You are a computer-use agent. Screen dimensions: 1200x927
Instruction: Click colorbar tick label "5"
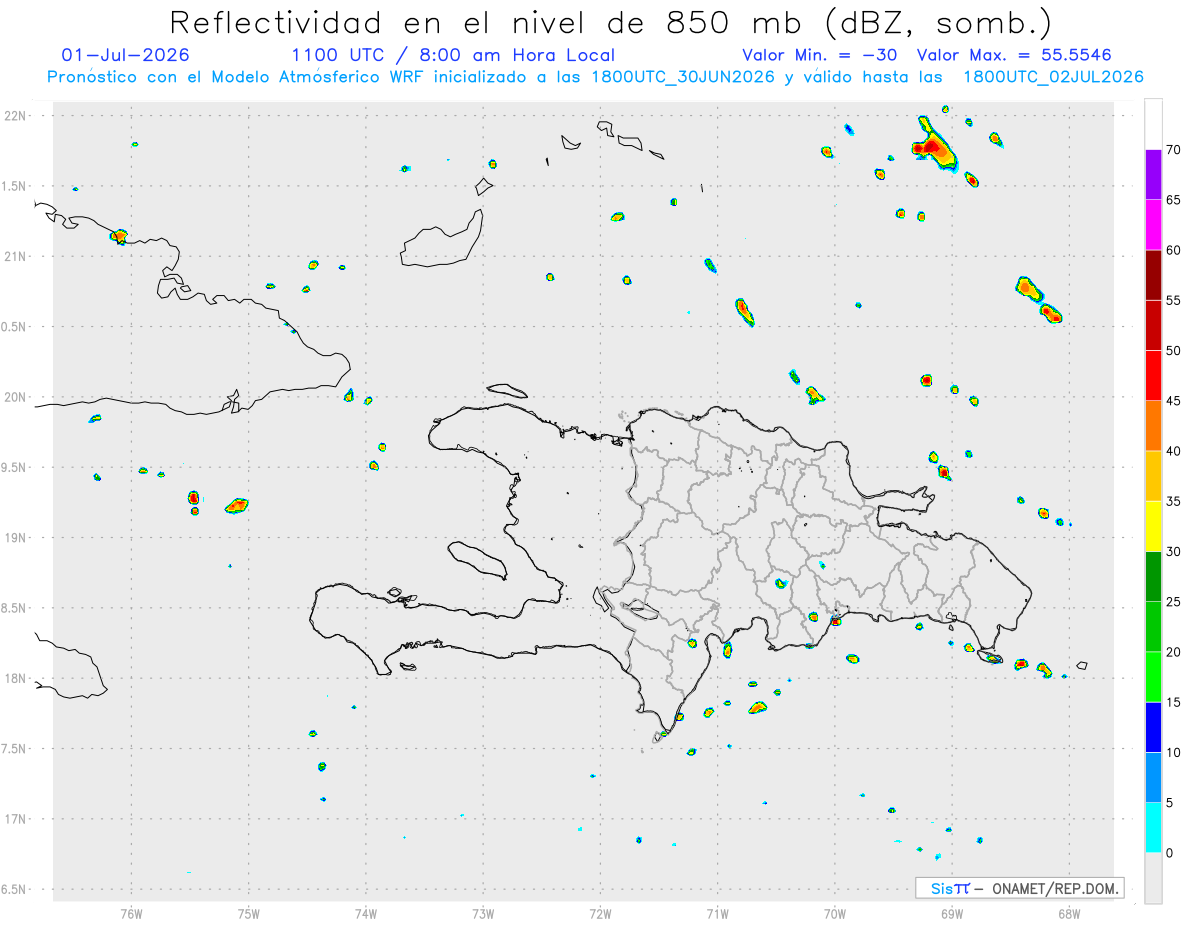pyautogui.click(x=1170, y=803)
